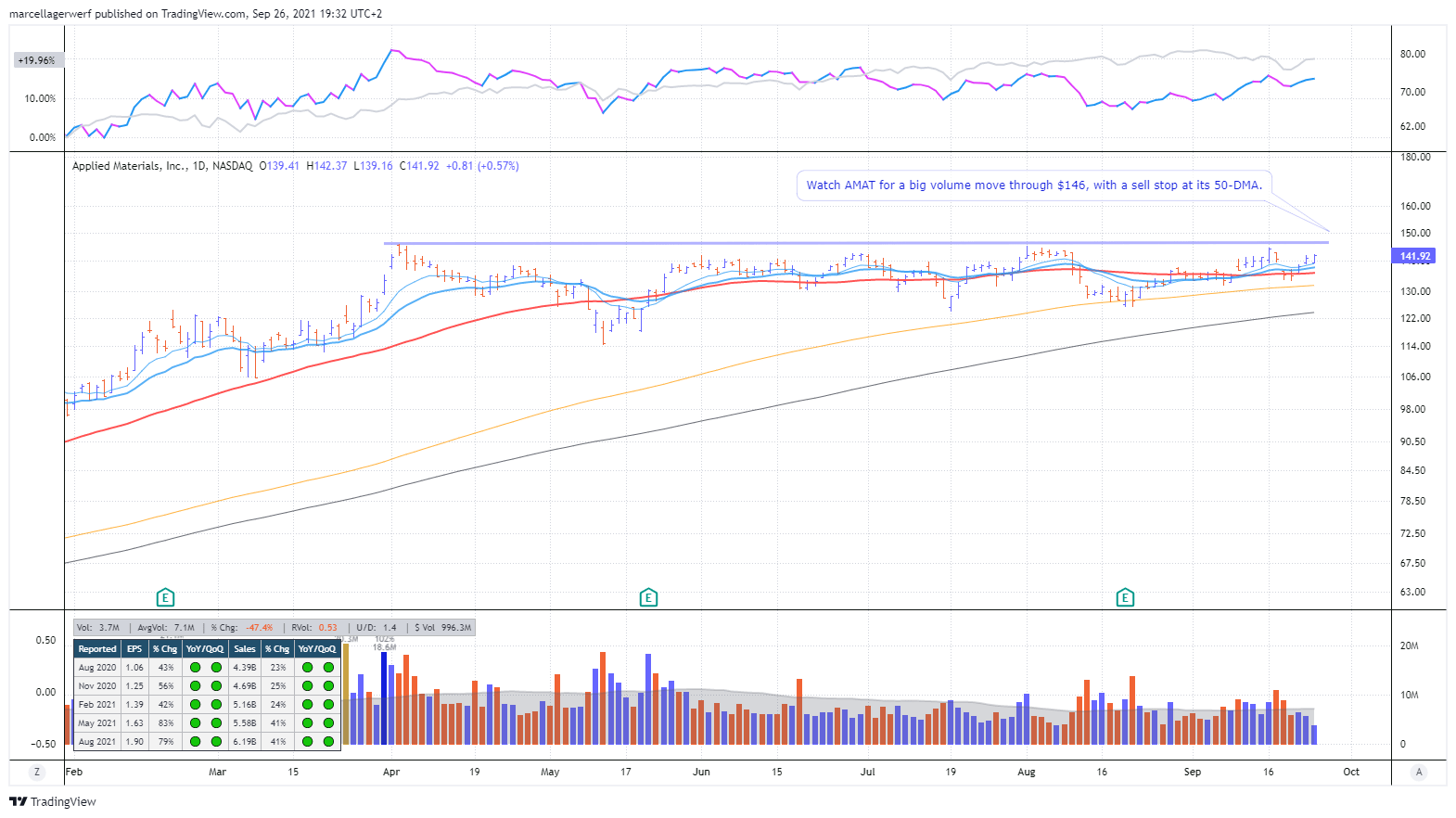
Task: Click the C141.92 close value
Action: click(x=419, y=166)
